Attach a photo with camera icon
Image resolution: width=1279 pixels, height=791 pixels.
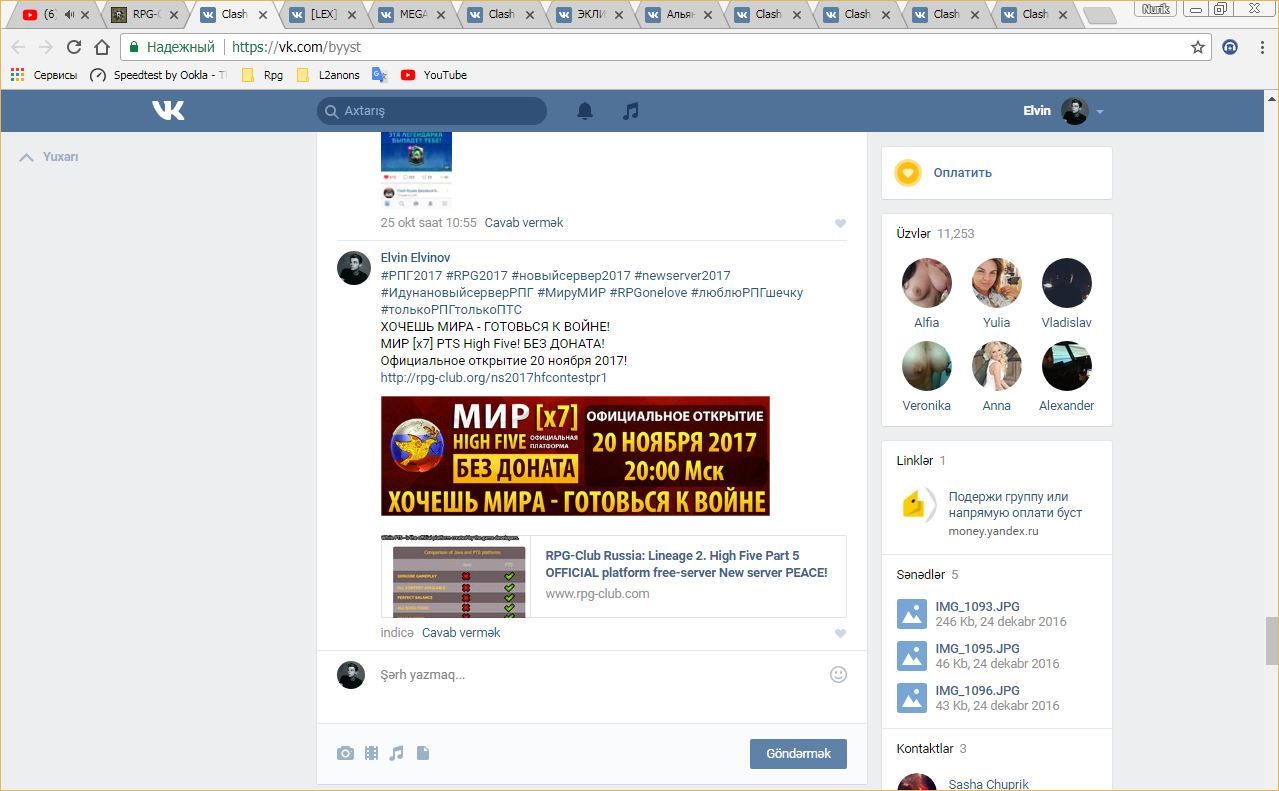point(345,753)
